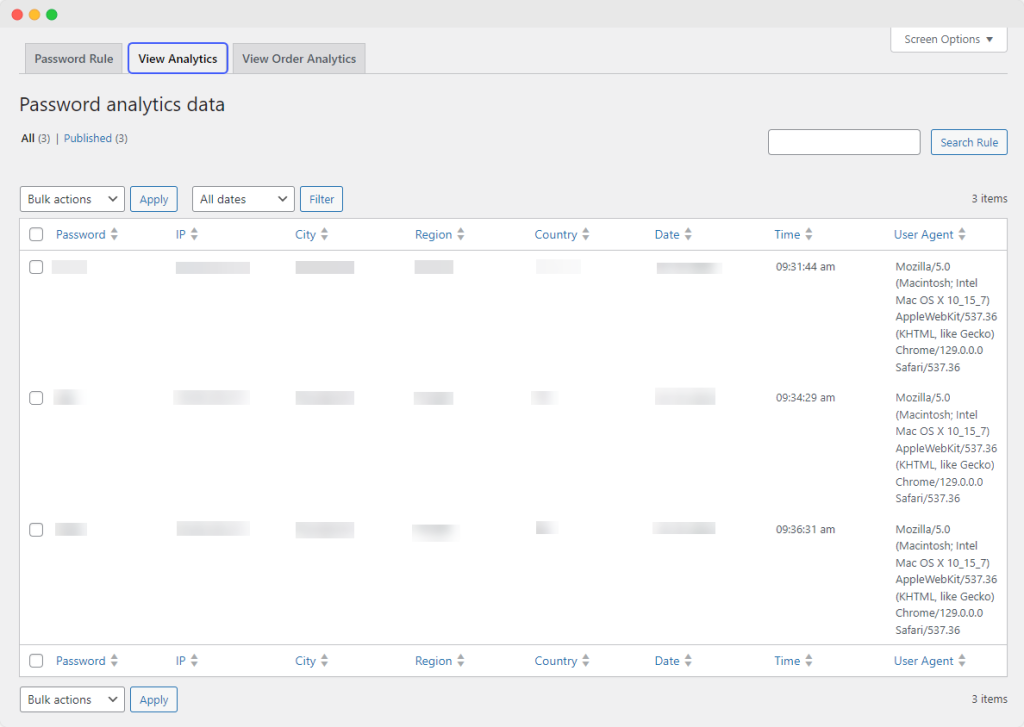Switch to the Password Rule tab

pos(74,59)
